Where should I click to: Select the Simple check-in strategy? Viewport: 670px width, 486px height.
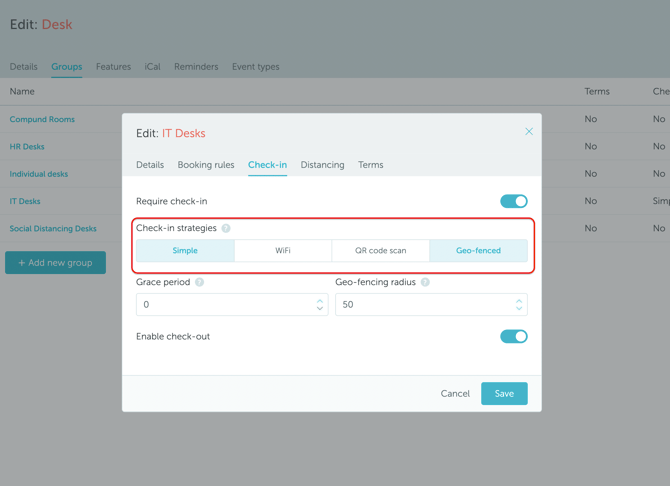[x=185, y=251]
